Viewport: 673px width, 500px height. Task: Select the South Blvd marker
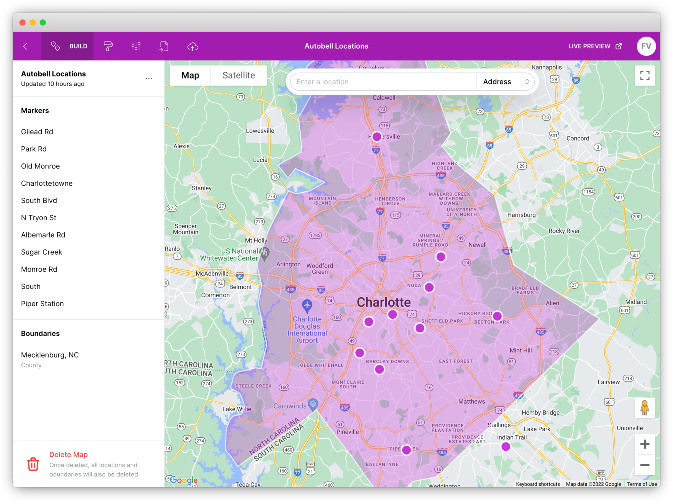(x=39, y=200)
